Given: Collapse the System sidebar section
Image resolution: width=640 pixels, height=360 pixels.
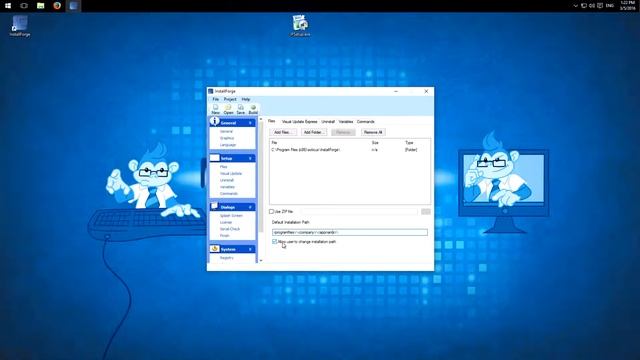Looking at the screenshot, I should [x=251, y=249].
